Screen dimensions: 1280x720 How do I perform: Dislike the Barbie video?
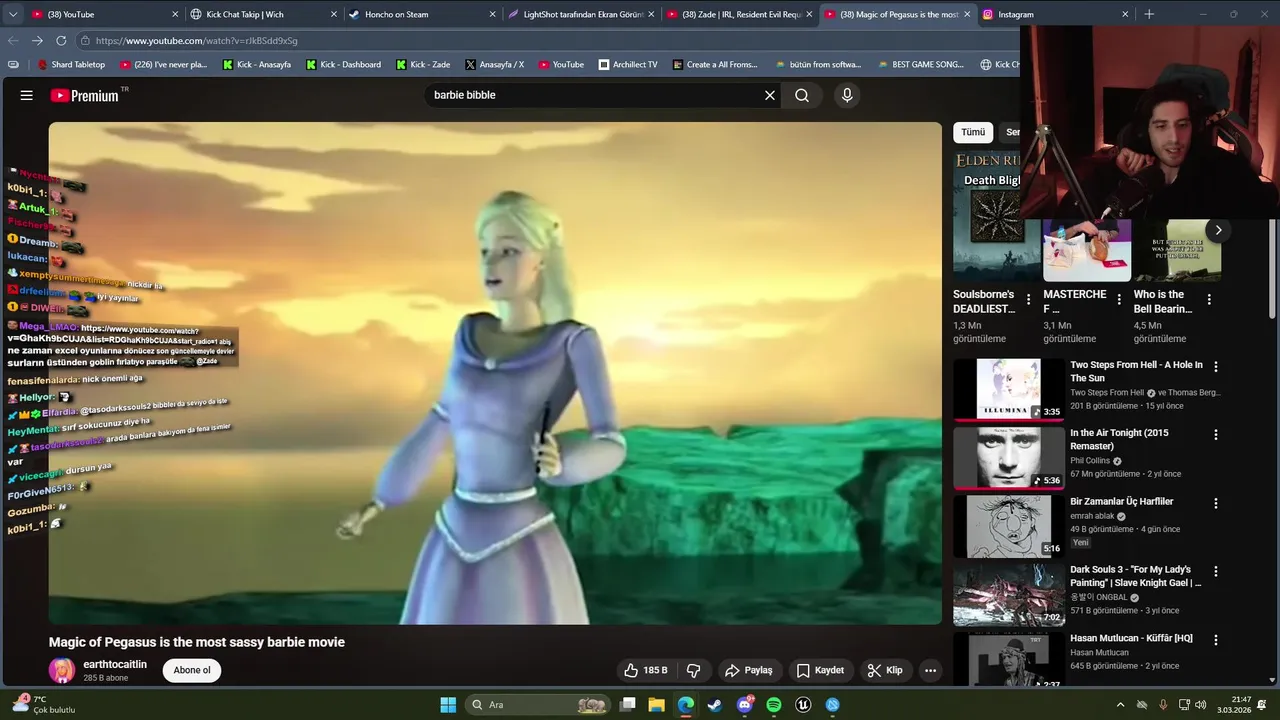tap(693, 670)
